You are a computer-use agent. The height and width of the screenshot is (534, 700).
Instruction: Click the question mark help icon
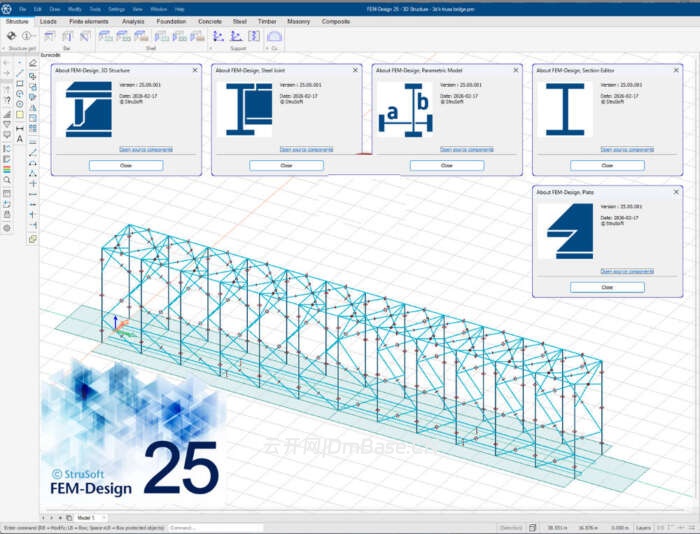coord(7,100)
